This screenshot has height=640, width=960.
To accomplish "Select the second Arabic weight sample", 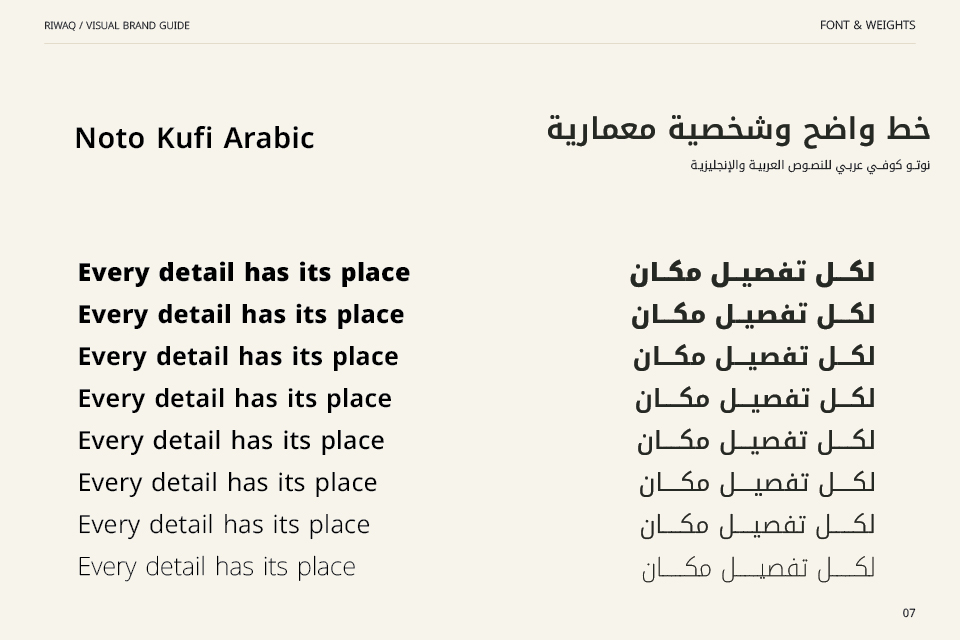I will [x=753, y=315].
